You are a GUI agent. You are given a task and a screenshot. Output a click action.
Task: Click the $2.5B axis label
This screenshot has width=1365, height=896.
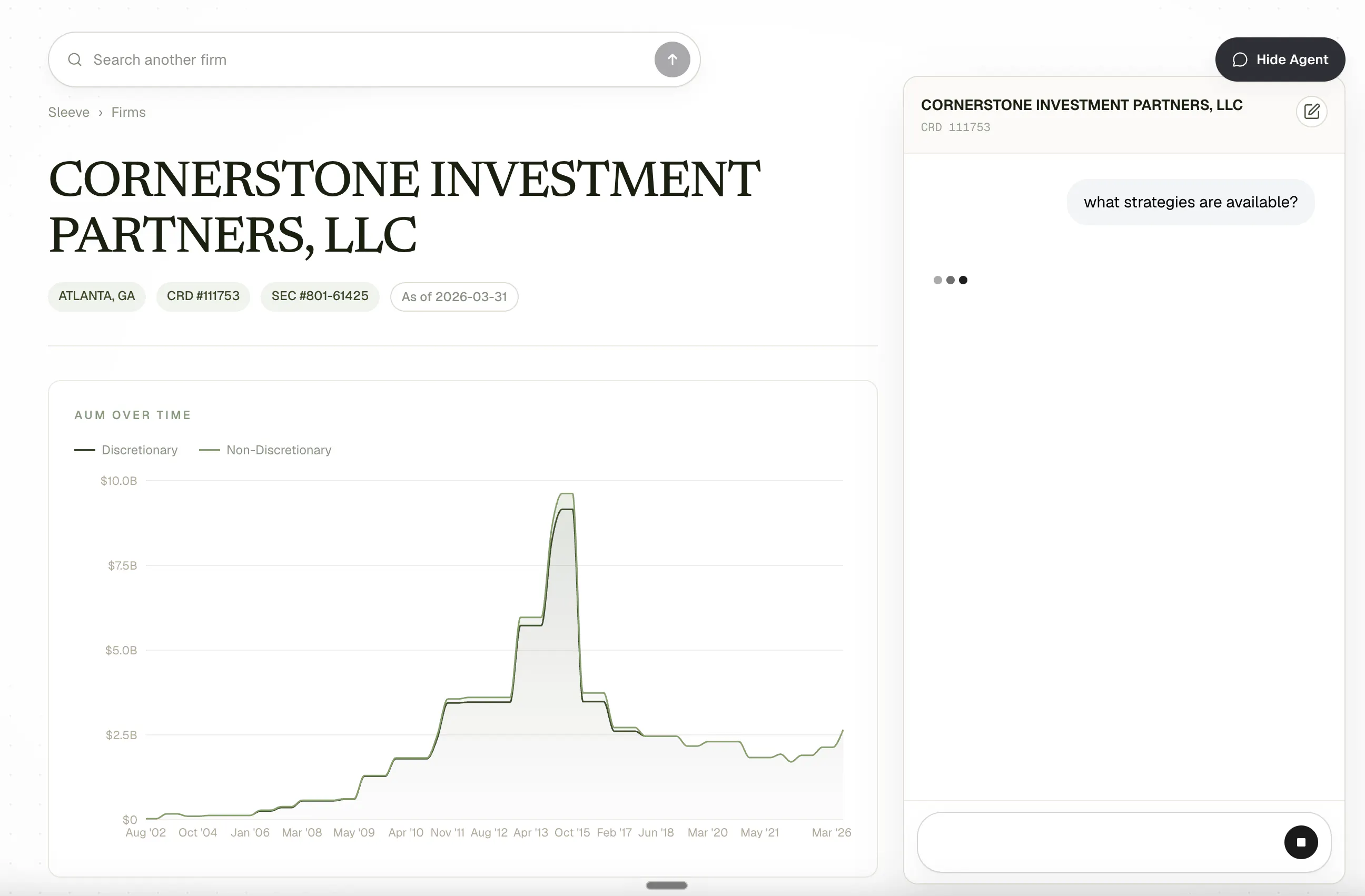point(121,735)
